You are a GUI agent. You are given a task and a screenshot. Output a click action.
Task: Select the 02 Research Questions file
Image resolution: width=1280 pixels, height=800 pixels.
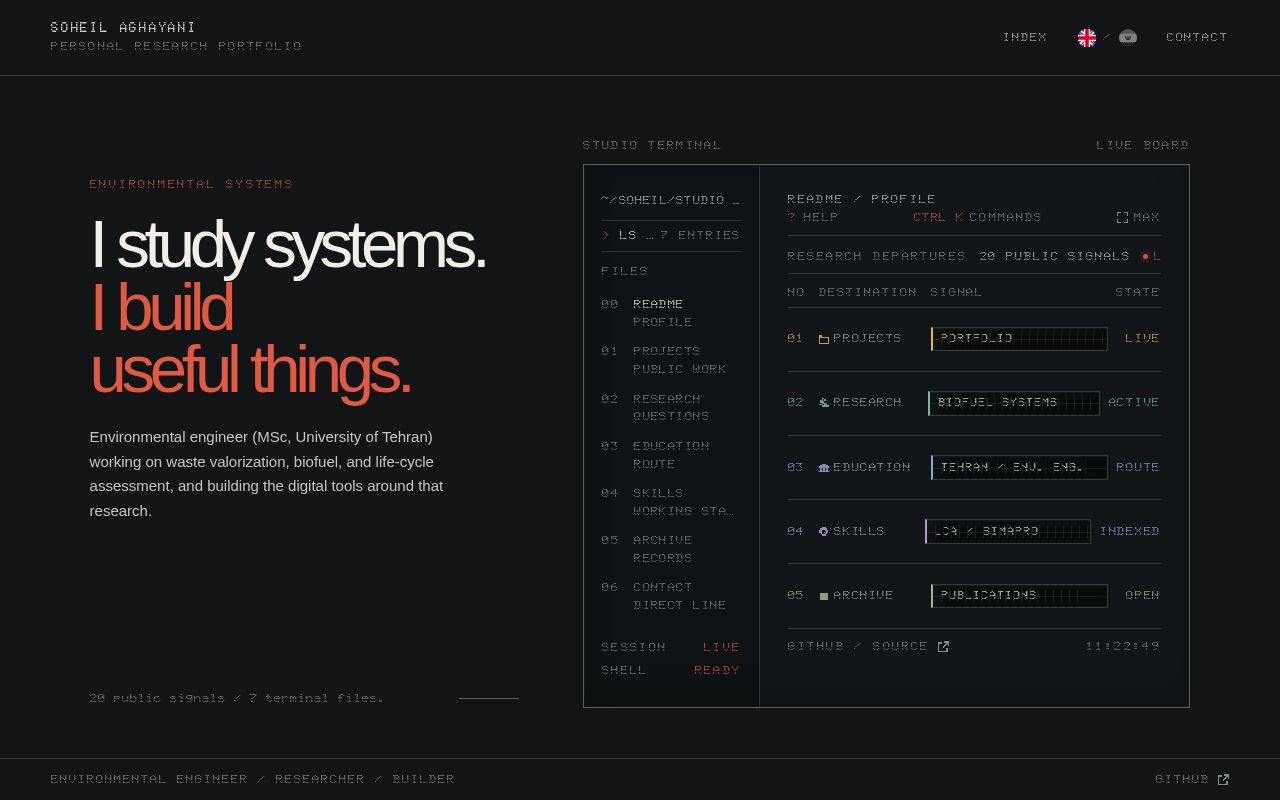pos(671,407)
